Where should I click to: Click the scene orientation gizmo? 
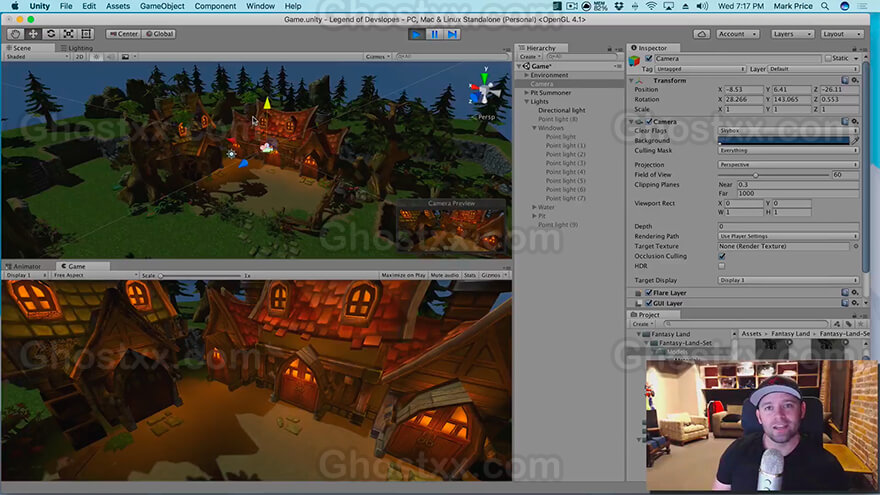(x=484, y=91)
